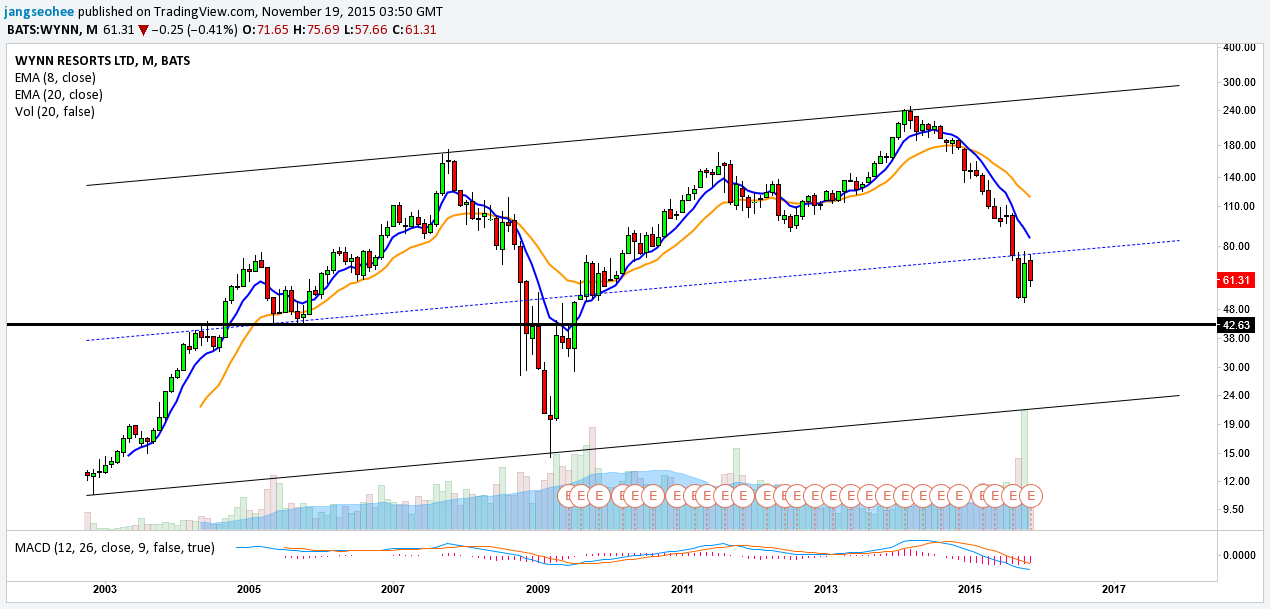Viewport: 1270px width, 609px height.
Task: Click the 300.00 price axis label
Action: (x=1238, y=82)
